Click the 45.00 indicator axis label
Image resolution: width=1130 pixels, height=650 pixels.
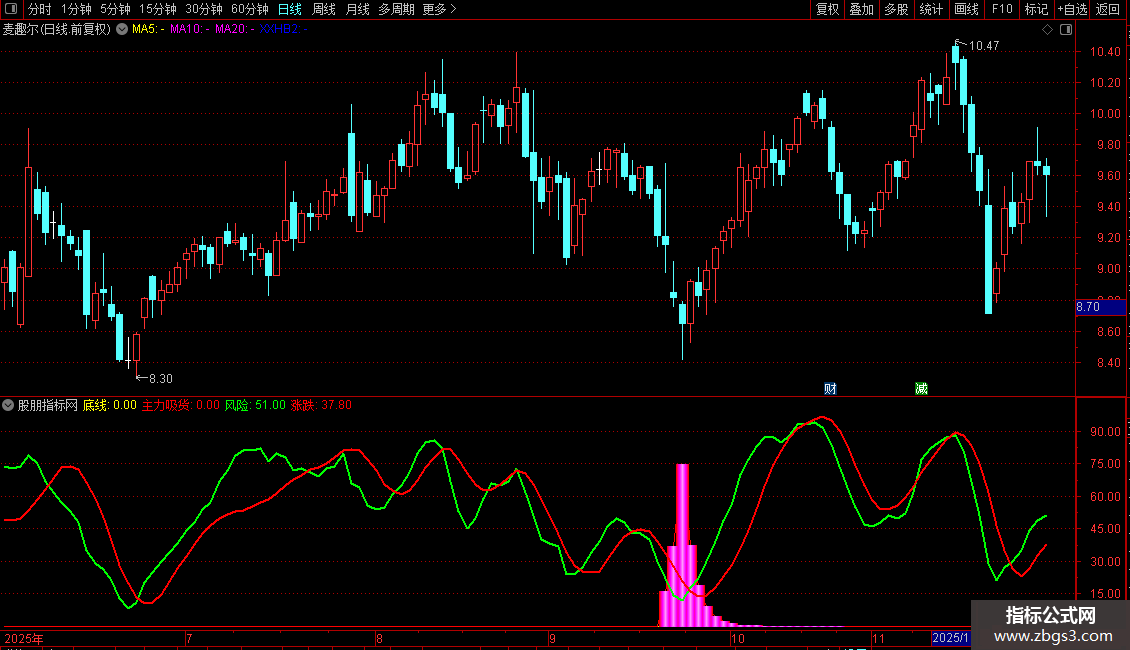click(x=1105, y=529)
